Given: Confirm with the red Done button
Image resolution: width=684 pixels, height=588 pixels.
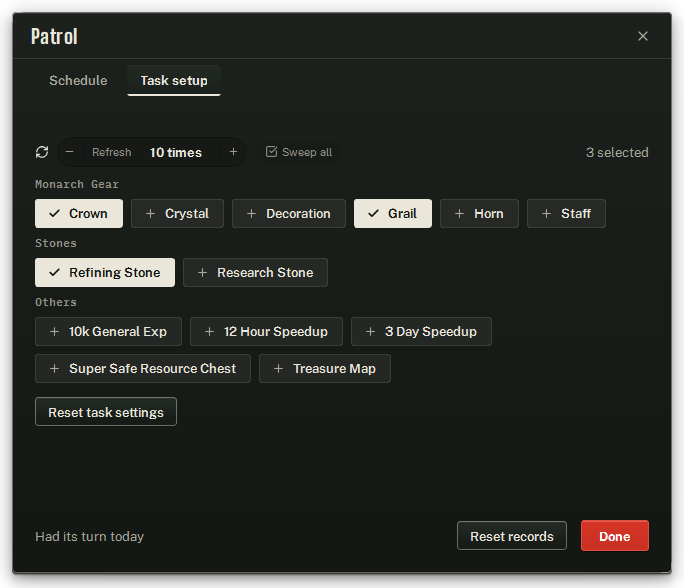Looking at the screenshot, I should 615,535.
